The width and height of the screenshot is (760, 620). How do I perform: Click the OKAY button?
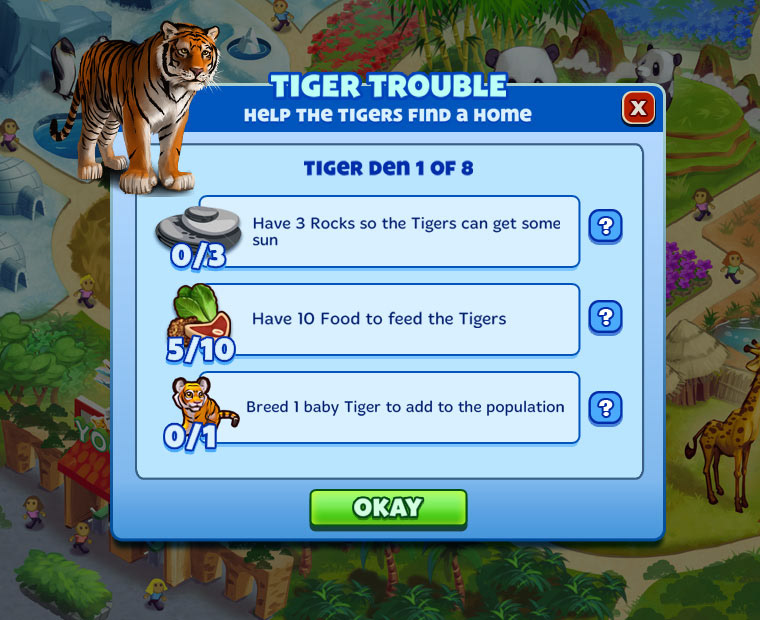tap(388, 509)
